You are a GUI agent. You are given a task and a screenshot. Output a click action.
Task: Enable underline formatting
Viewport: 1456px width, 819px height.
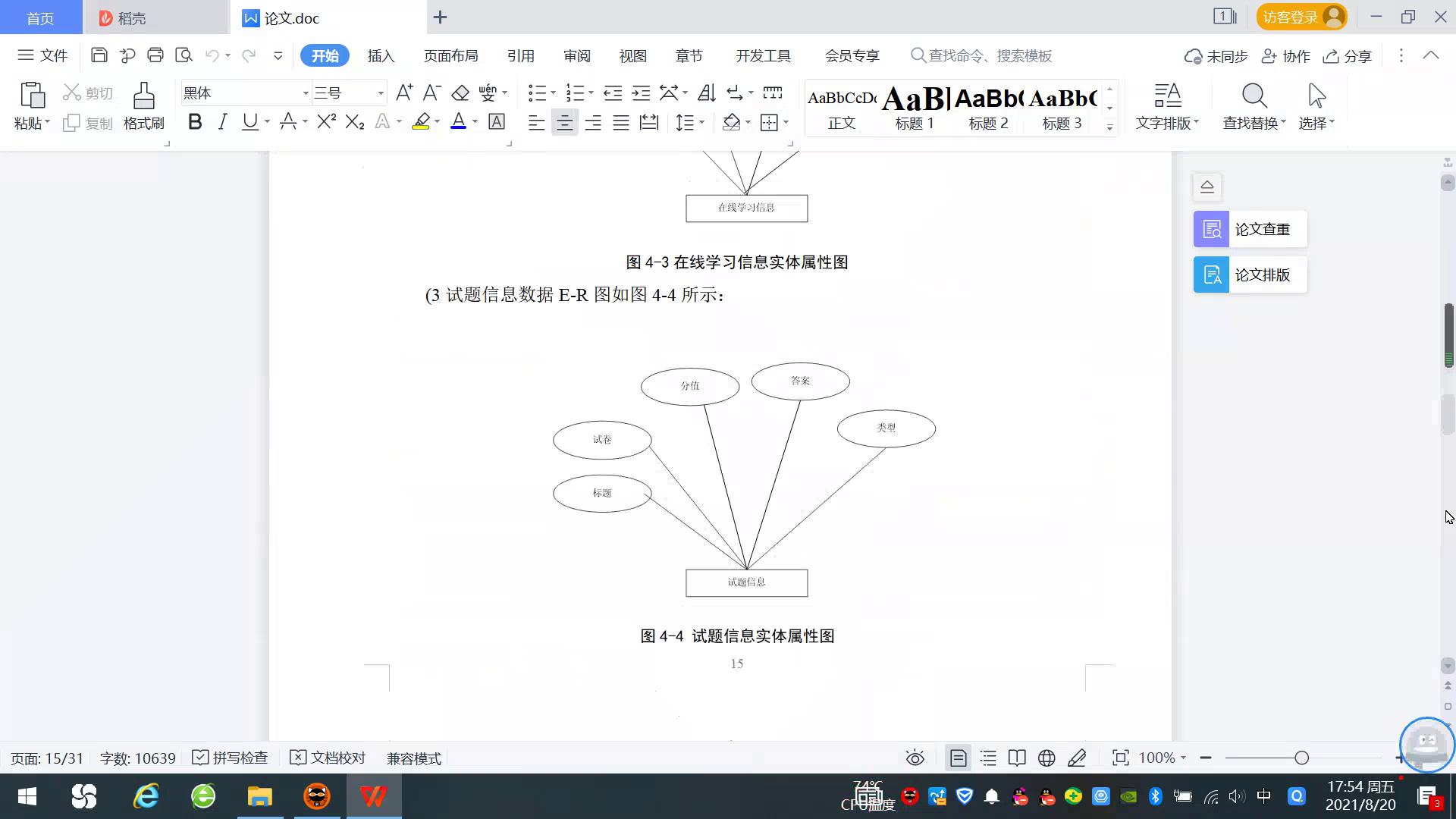tap(250, 121)
